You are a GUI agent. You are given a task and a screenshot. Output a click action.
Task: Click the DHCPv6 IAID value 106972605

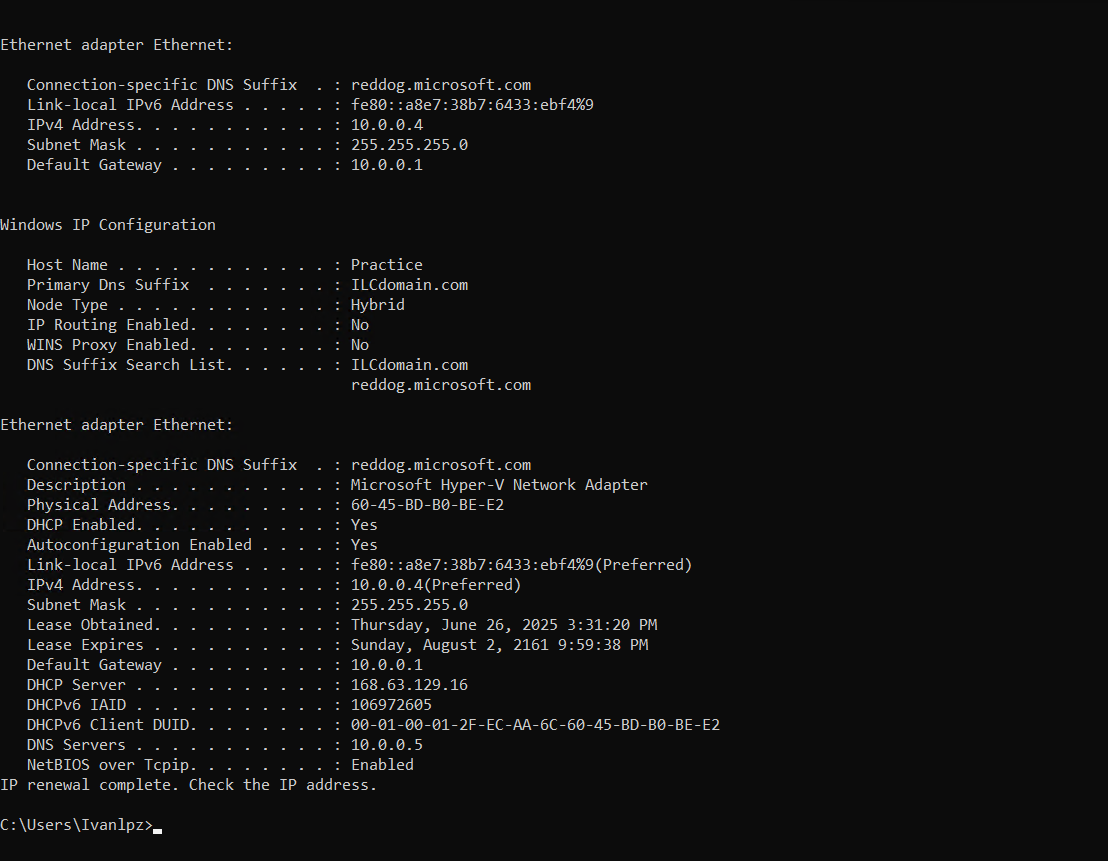[391, 705]
